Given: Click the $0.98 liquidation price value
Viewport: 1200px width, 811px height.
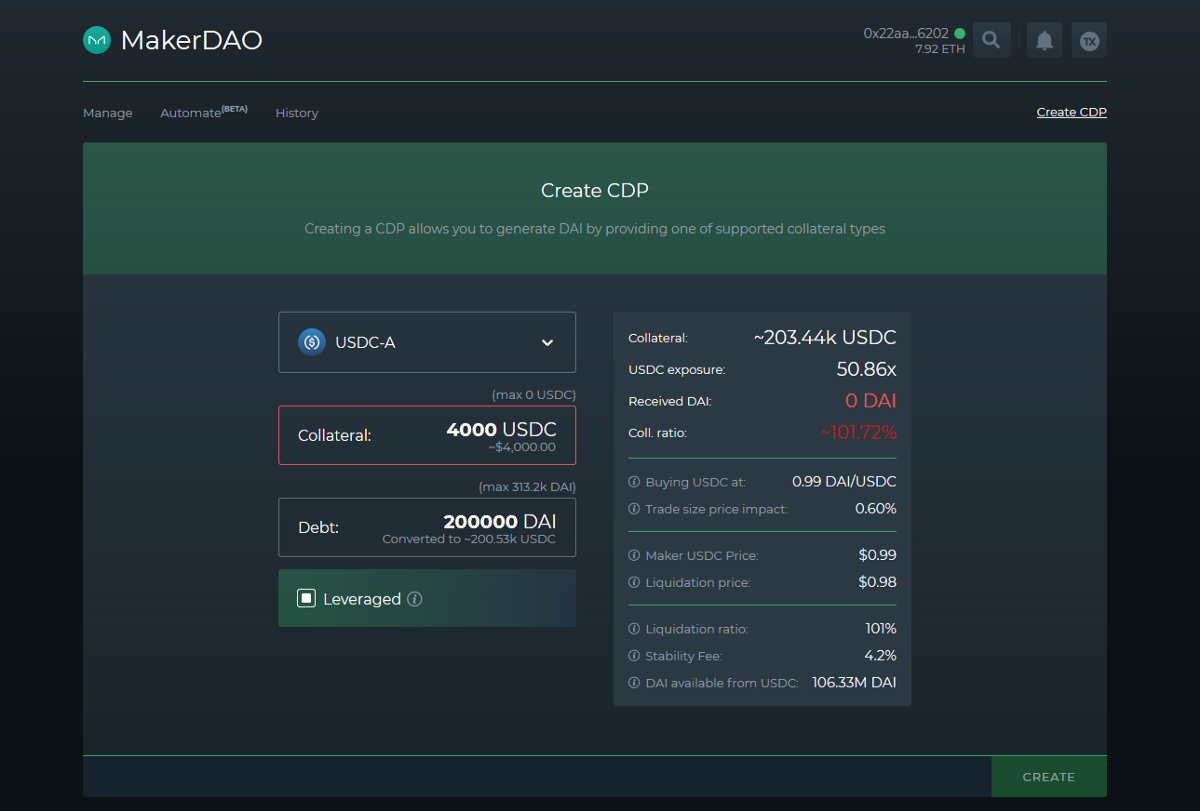Looking at the screenshot, I should pos(877,582).
